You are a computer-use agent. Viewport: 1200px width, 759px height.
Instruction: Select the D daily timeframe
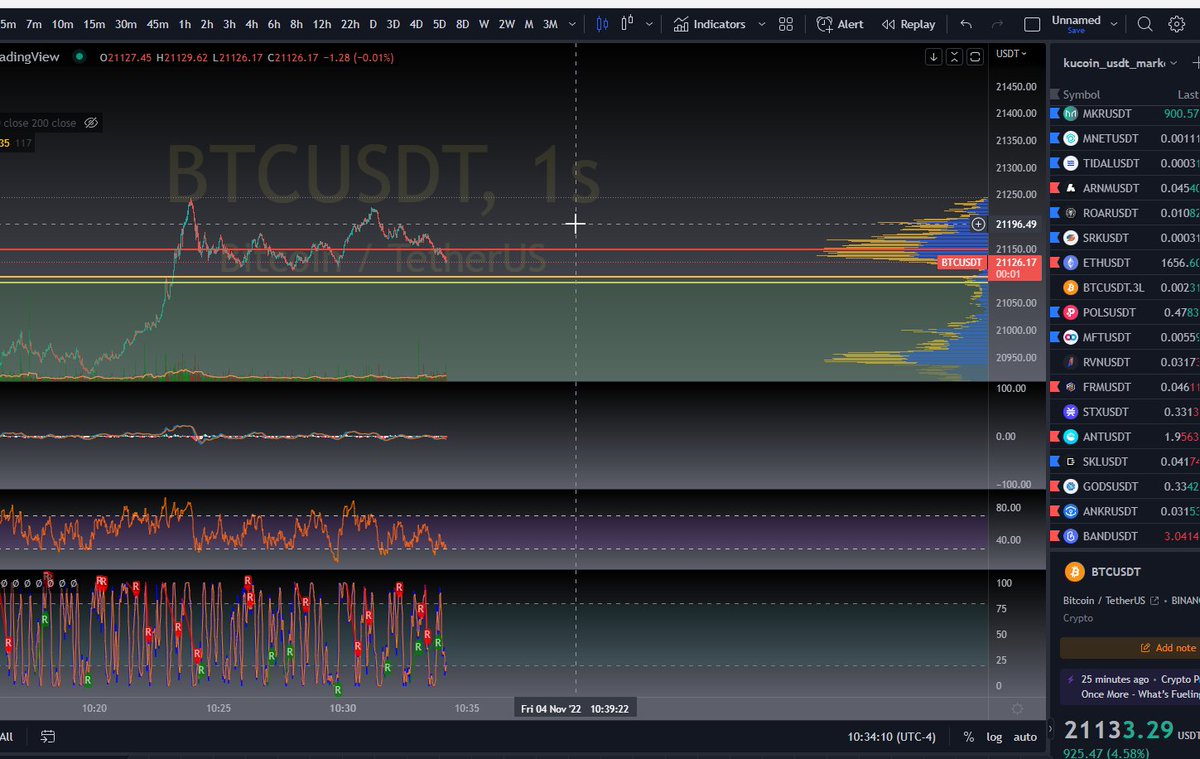[x=373, y=24]
